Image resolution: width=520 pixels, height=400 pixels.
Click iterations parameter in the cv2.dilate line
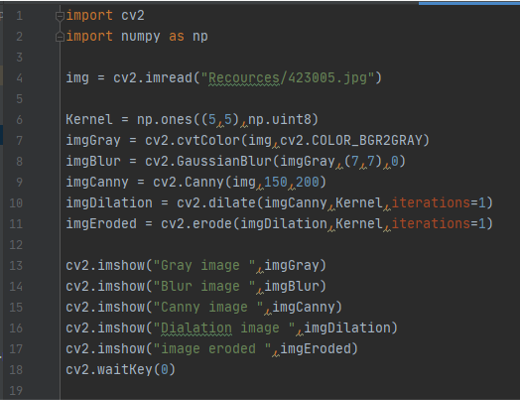[431, 203]
